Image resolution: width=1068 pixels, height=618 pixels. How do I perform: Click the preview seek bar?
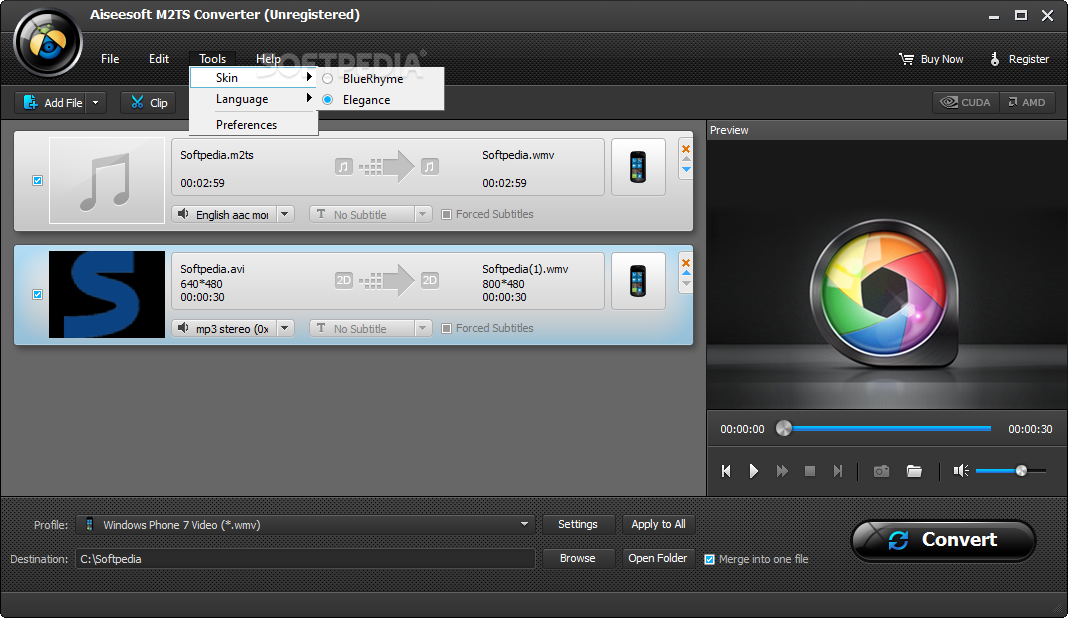[886, 429]
